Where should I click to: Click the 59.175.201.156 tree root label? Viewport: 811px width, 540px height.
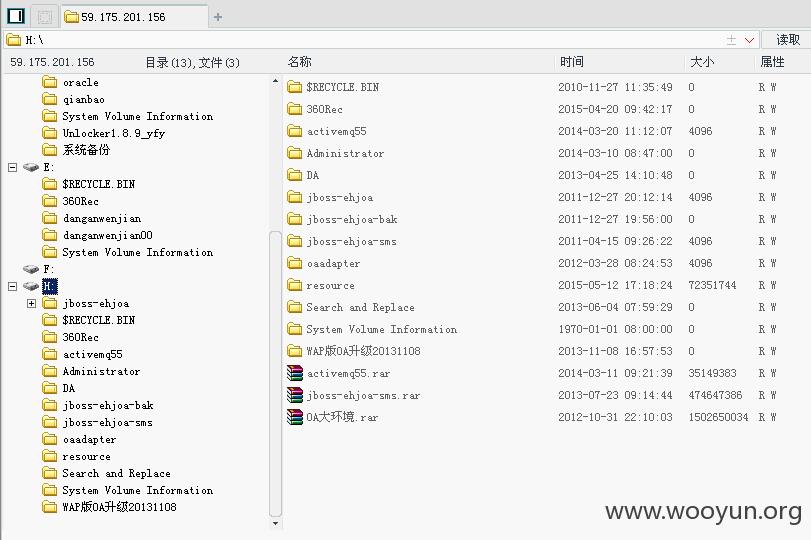point(52,62)
